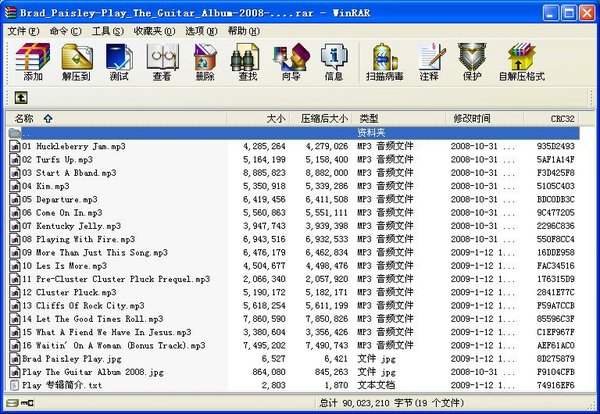
Task: Click CRC32 value 935D2493
Action: pyautogui.click(x=556, y=146)
